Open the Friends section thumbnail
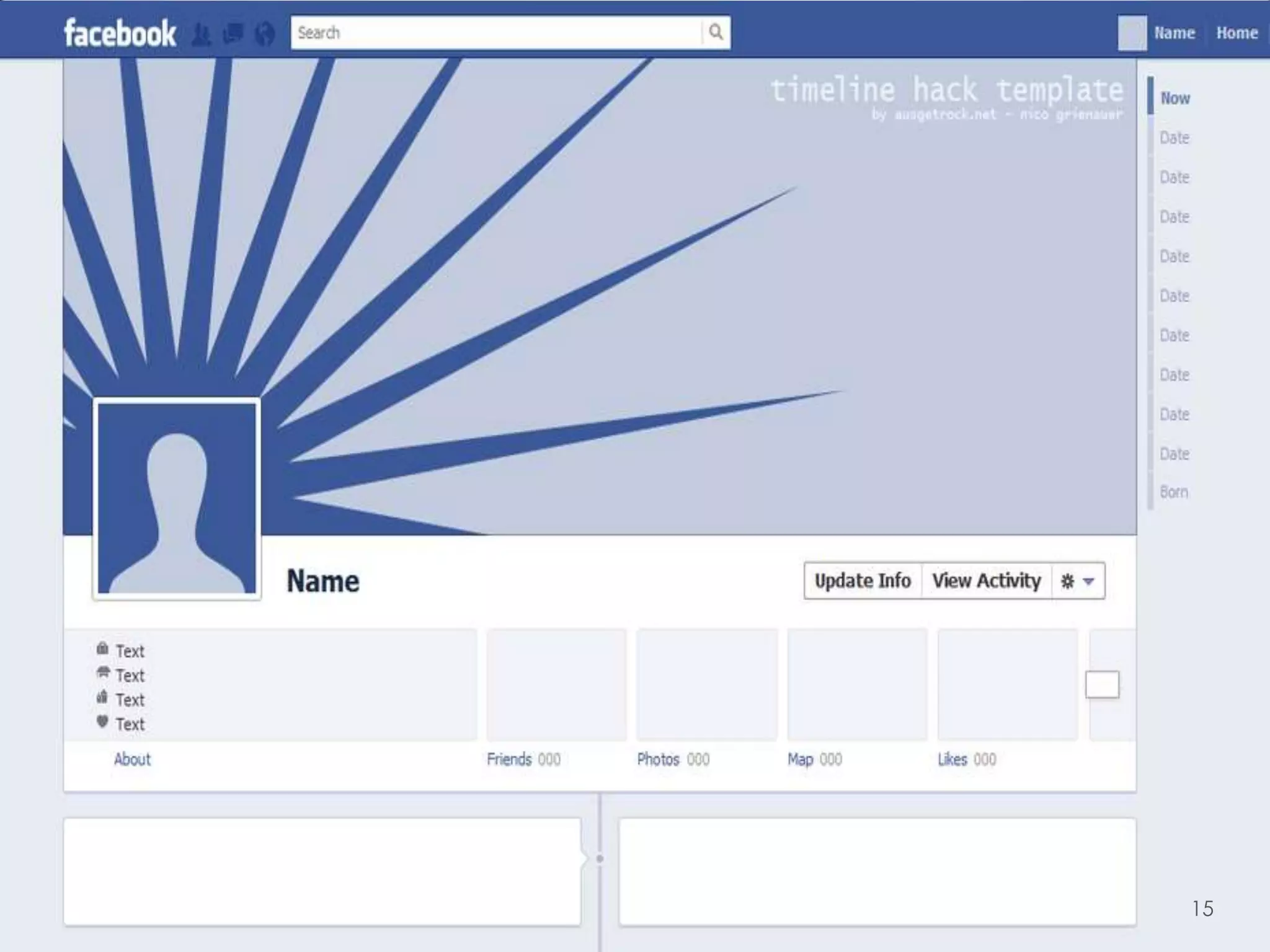The image size is (1270, 952). pos(556,685)
